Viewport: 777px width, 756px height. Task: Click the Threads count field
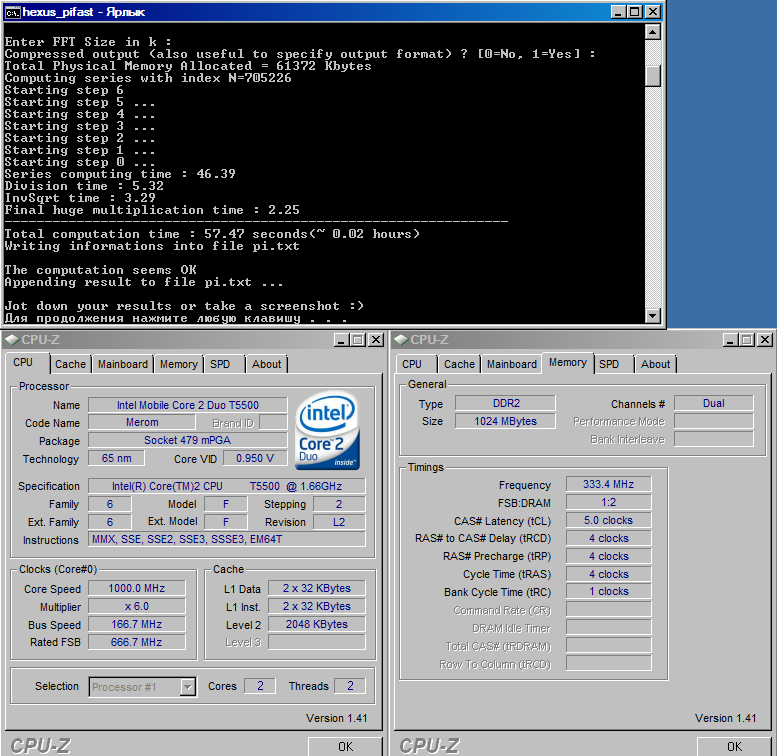pos(350,686)
